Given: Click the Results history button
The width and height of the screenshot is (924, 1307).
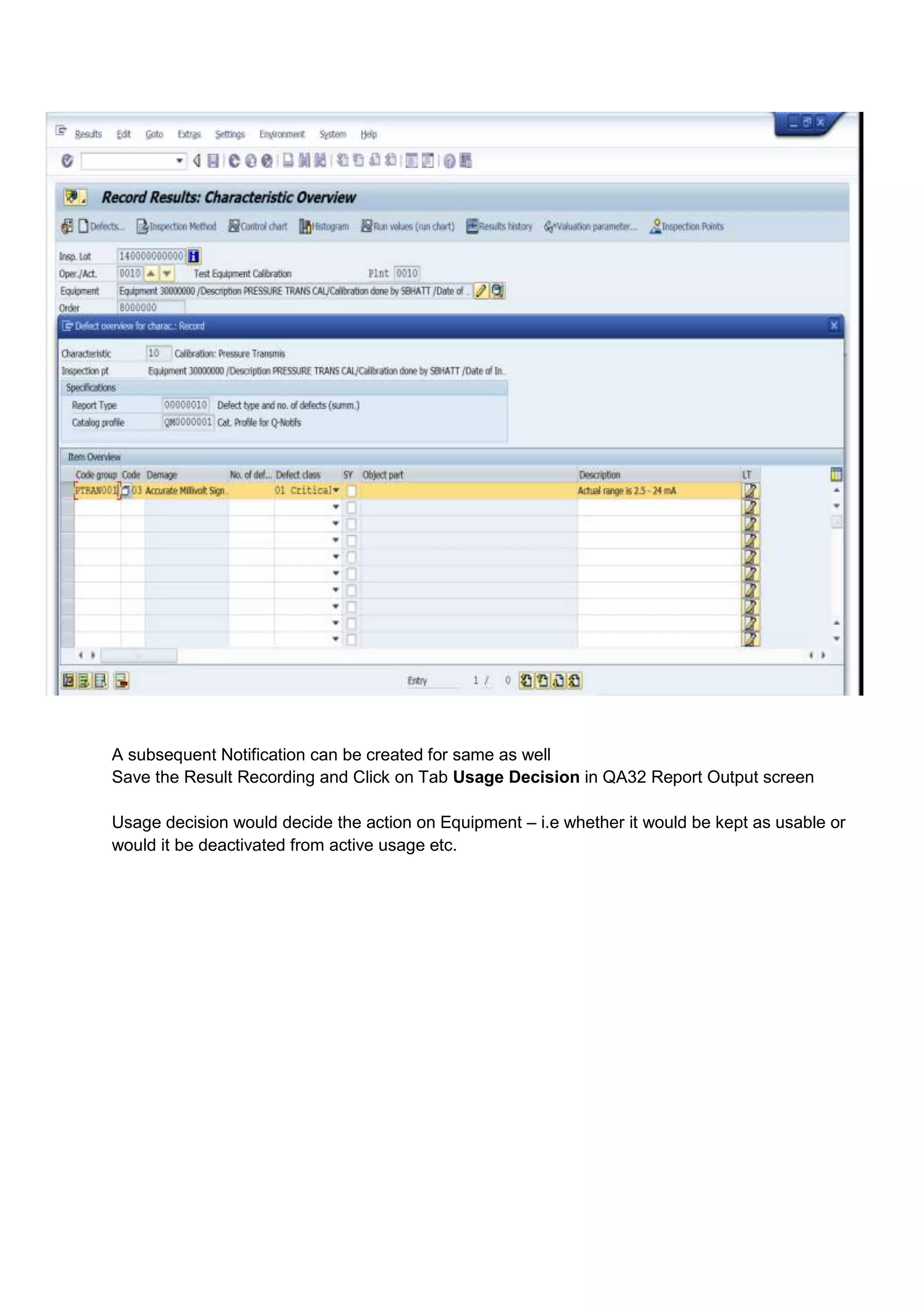Looking at the screenshot, I should click(x=499, y=227).
